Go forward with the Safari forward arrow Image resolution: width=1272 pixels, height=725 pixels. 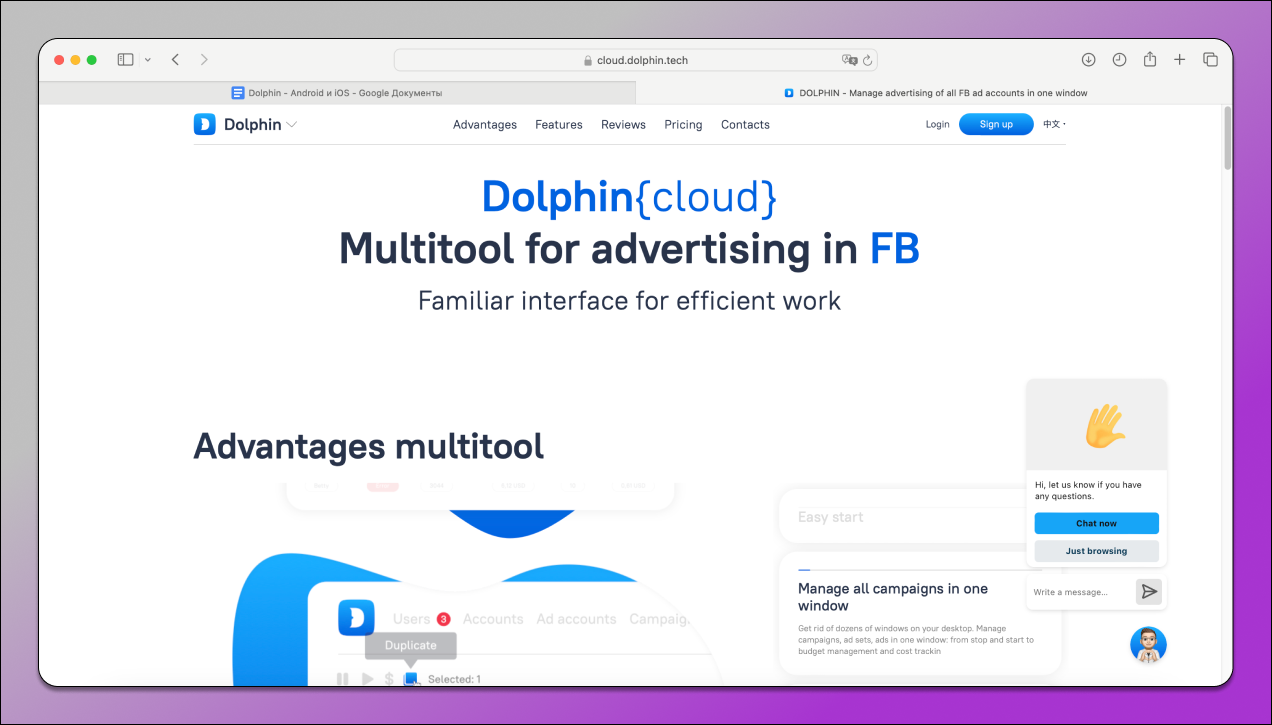tap(204, 60)
